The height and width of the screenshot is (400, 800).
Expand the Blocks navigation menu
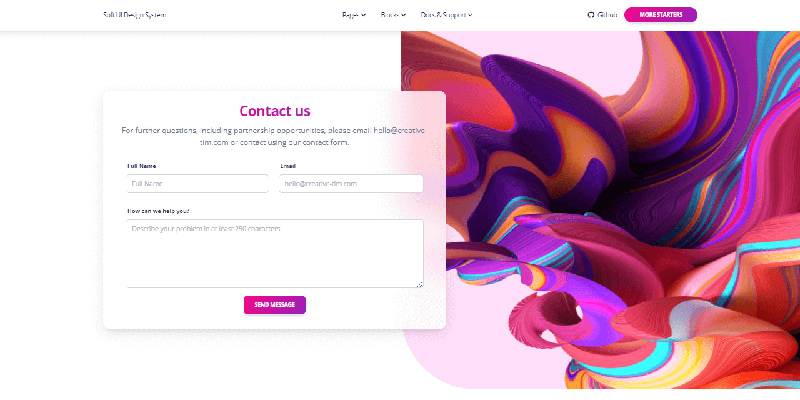393,15
